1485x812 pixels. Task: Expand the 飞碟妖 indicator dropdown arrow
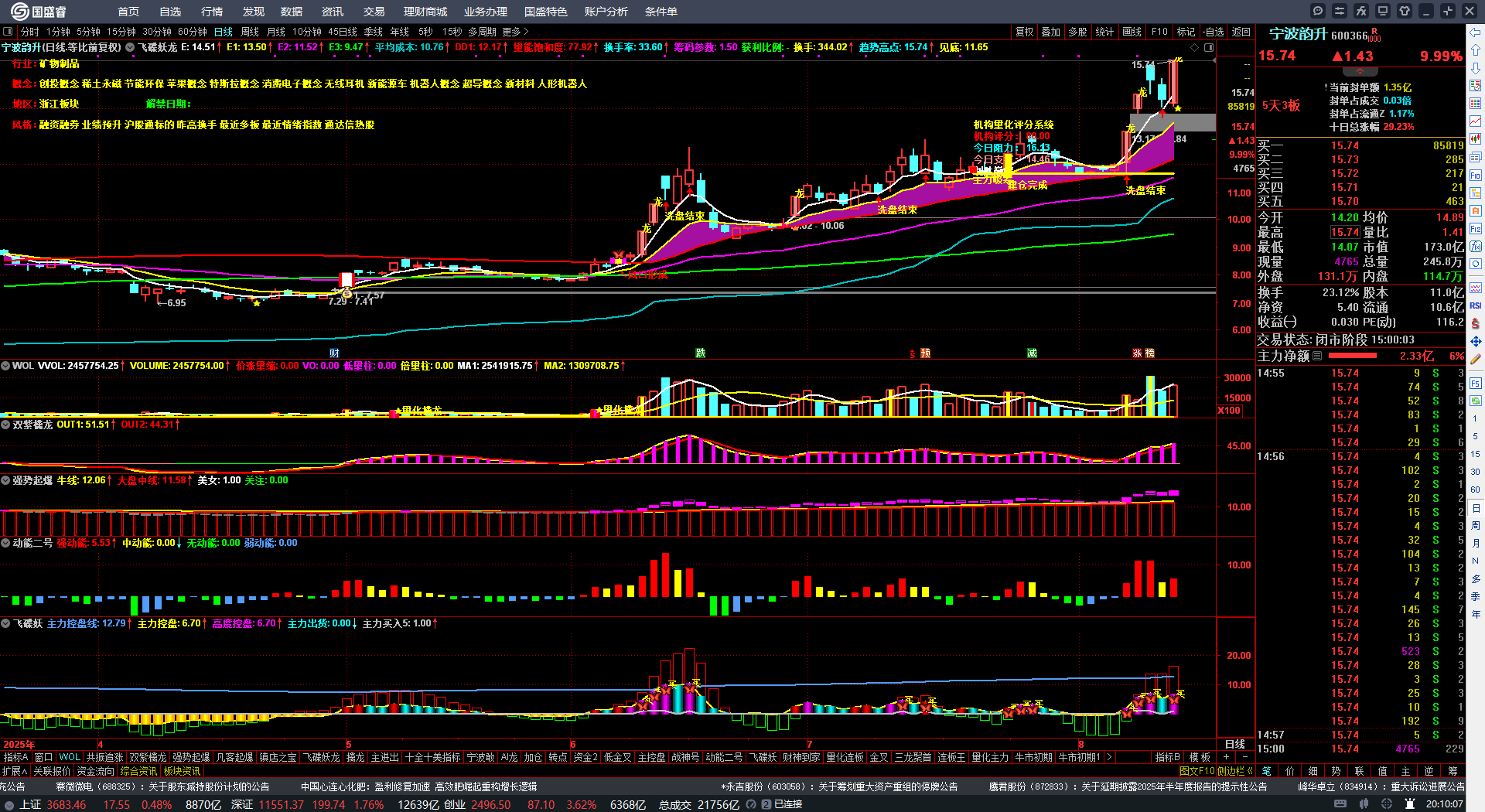[x=5, y=623]
